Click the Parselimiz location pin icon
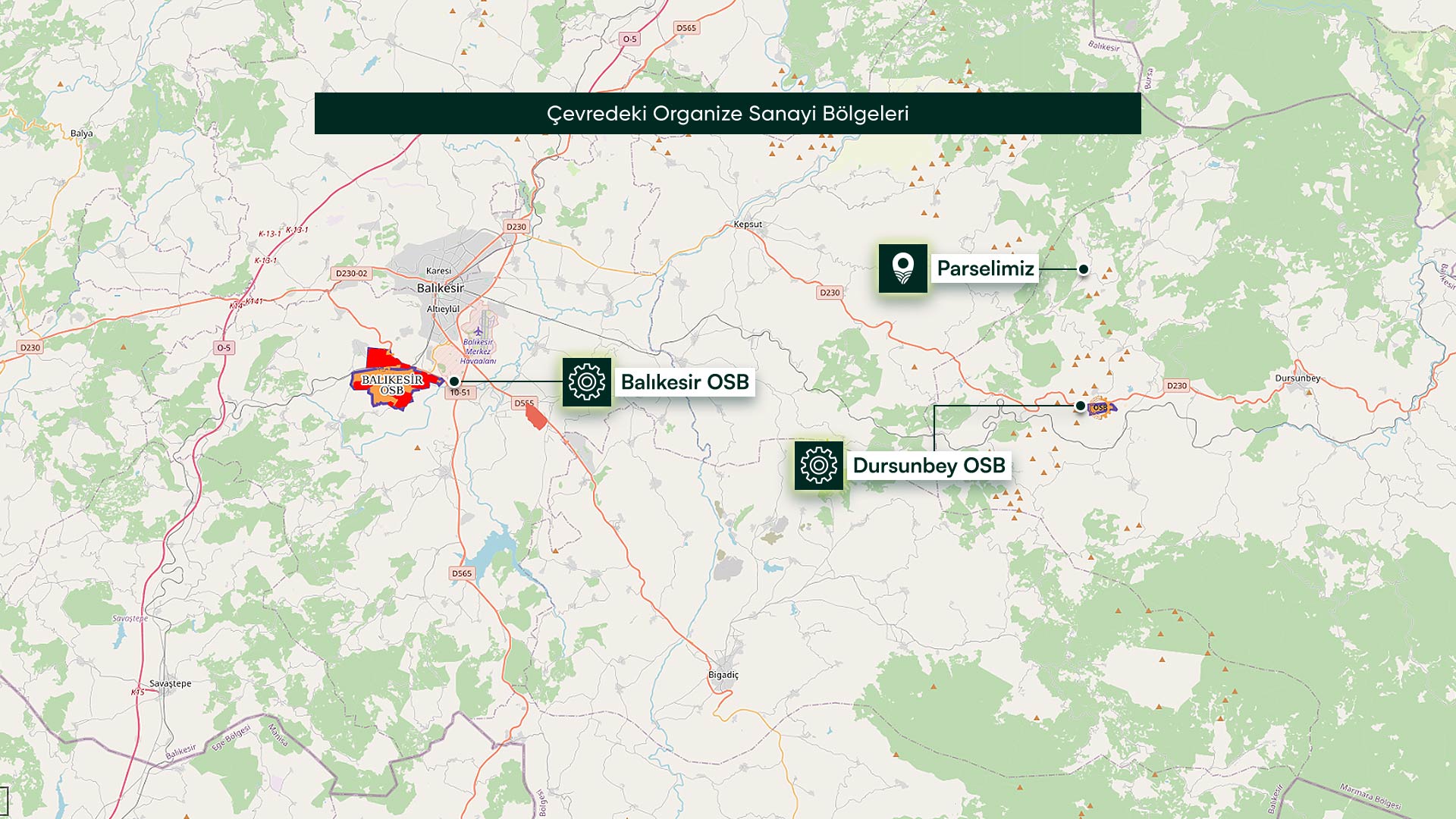The image size is (1456, 819). pos(902,268)
